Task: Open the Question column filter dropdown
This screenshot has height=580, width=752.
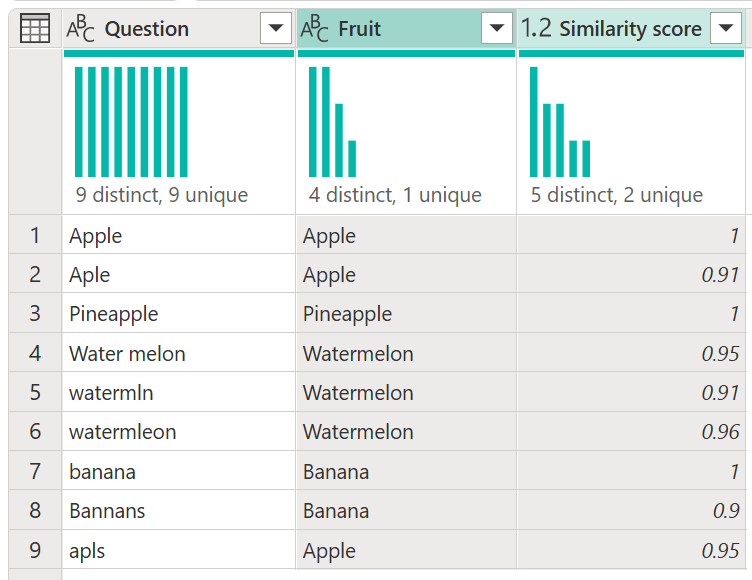Action: point(276,29)
